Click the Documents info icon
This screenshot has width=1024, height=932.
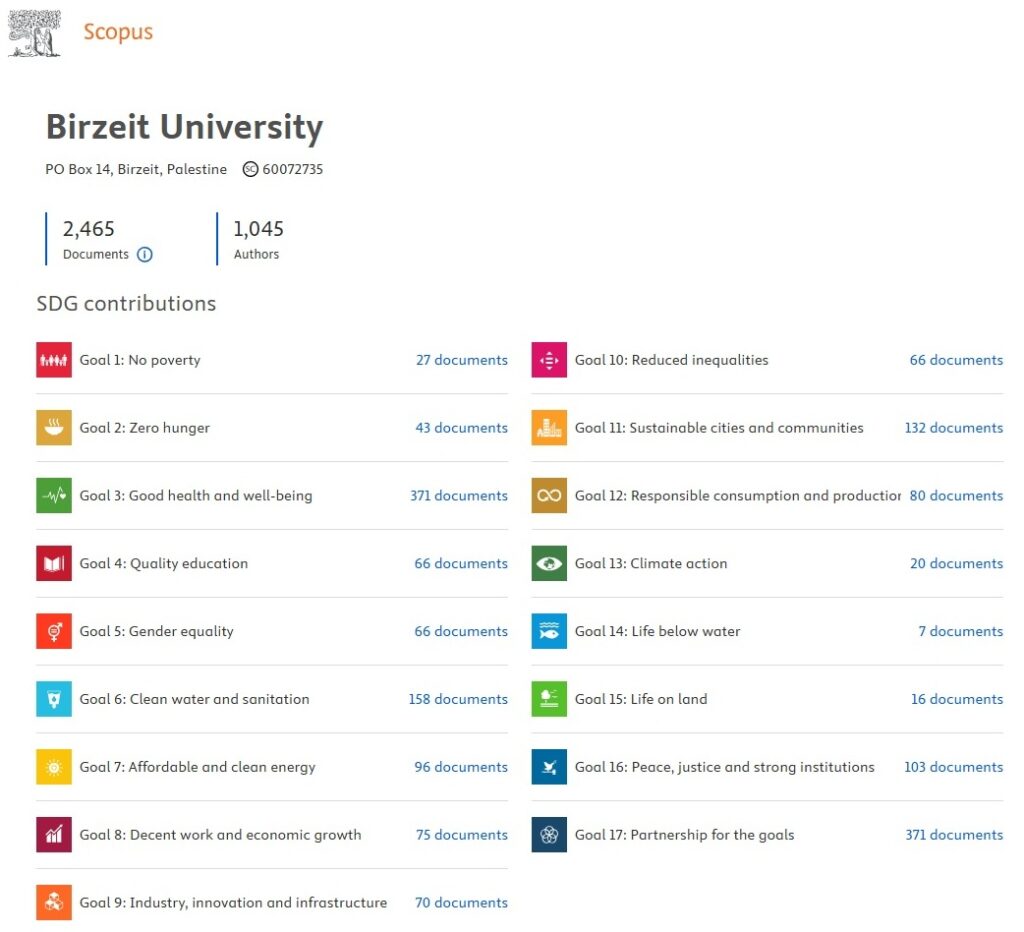pyautogui.click(x=145, y=254)
